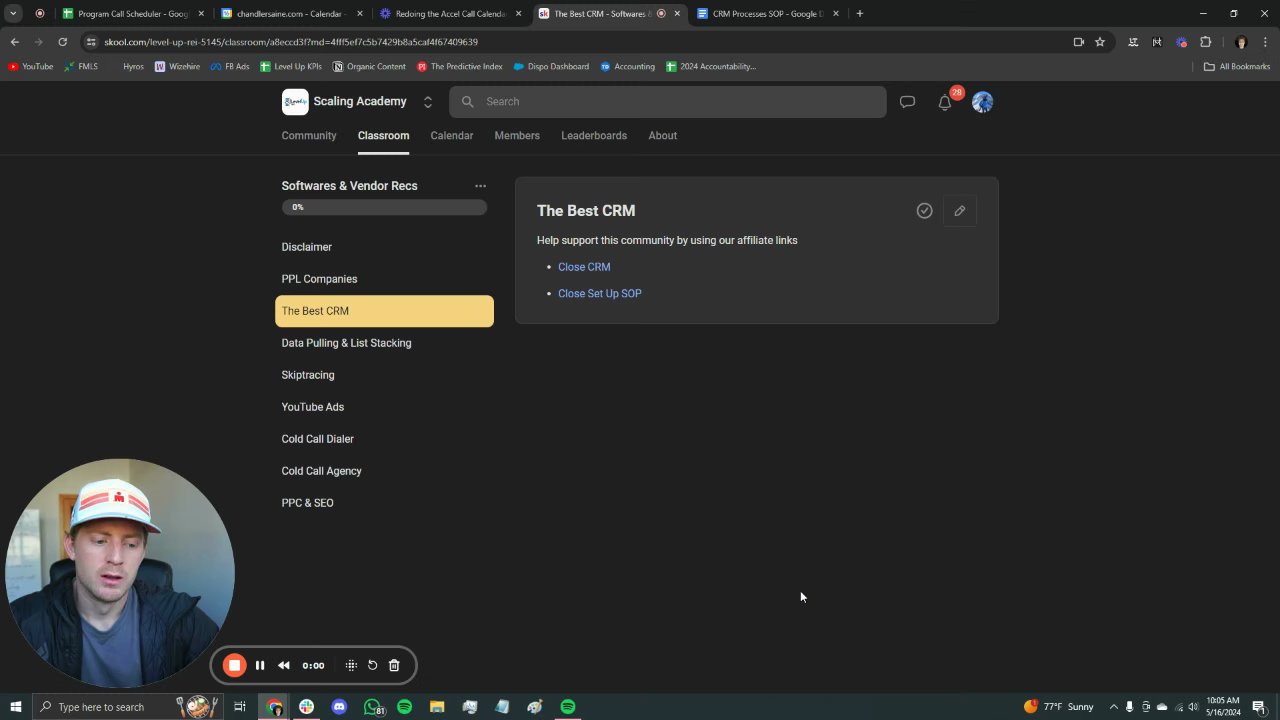The width and height of the screenshot is (1280, 720).
Task: Open the Windows Start menu
Action: 15,707
